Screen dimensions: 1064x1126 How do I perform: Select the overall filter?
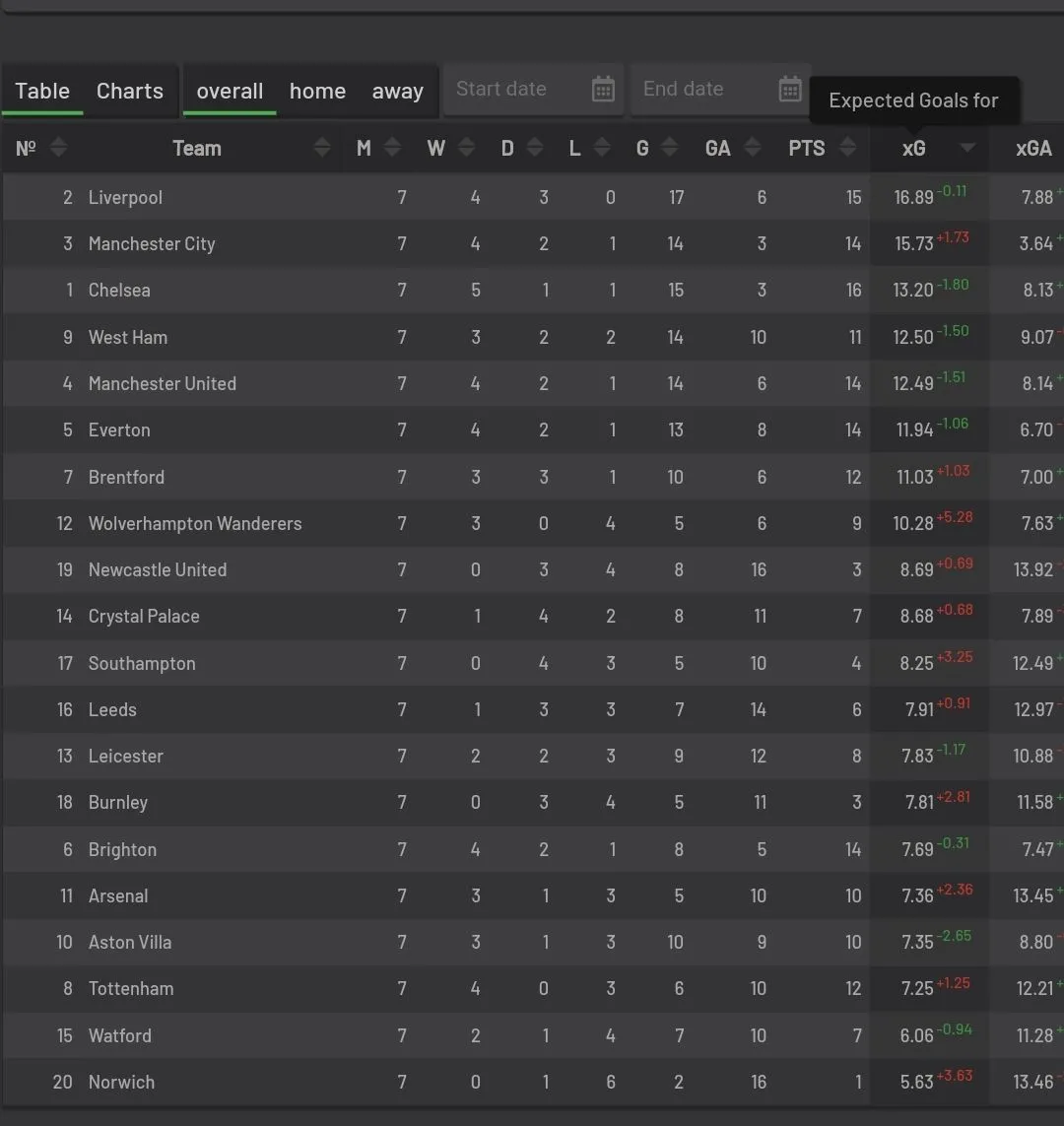(230, 91)
